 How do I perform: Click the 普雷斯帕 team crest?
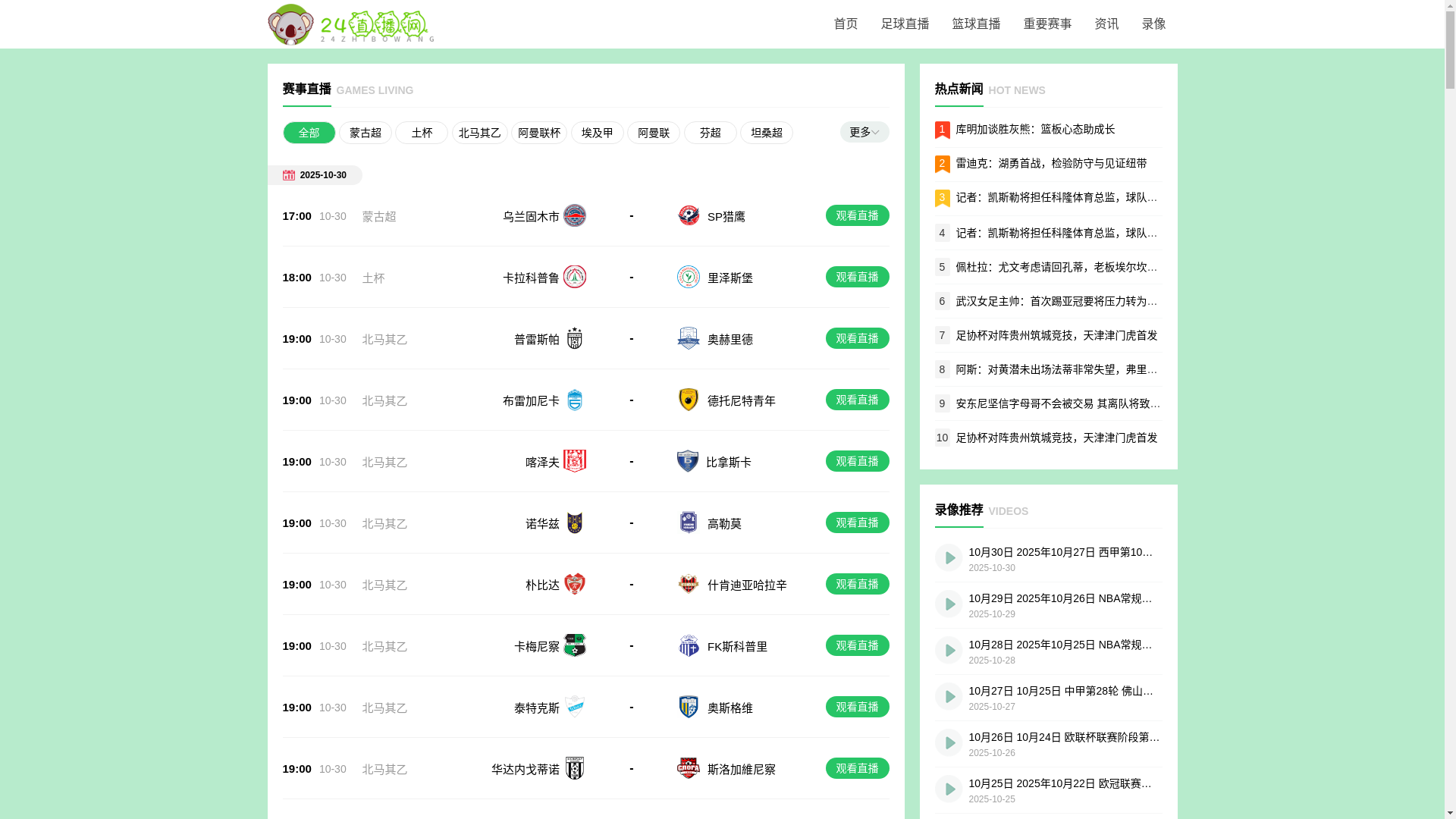tap(575, 338)
